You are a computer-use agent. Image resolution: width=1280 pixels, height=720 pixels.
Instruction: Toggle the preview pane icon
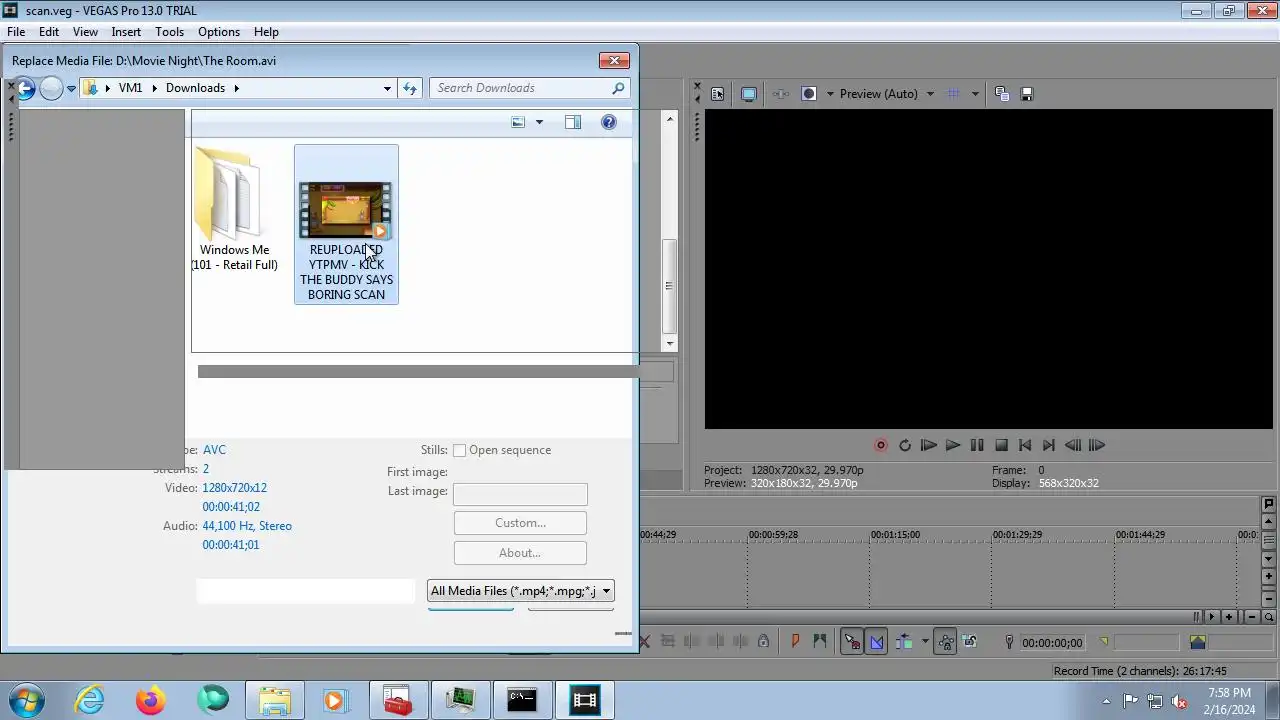572,122
